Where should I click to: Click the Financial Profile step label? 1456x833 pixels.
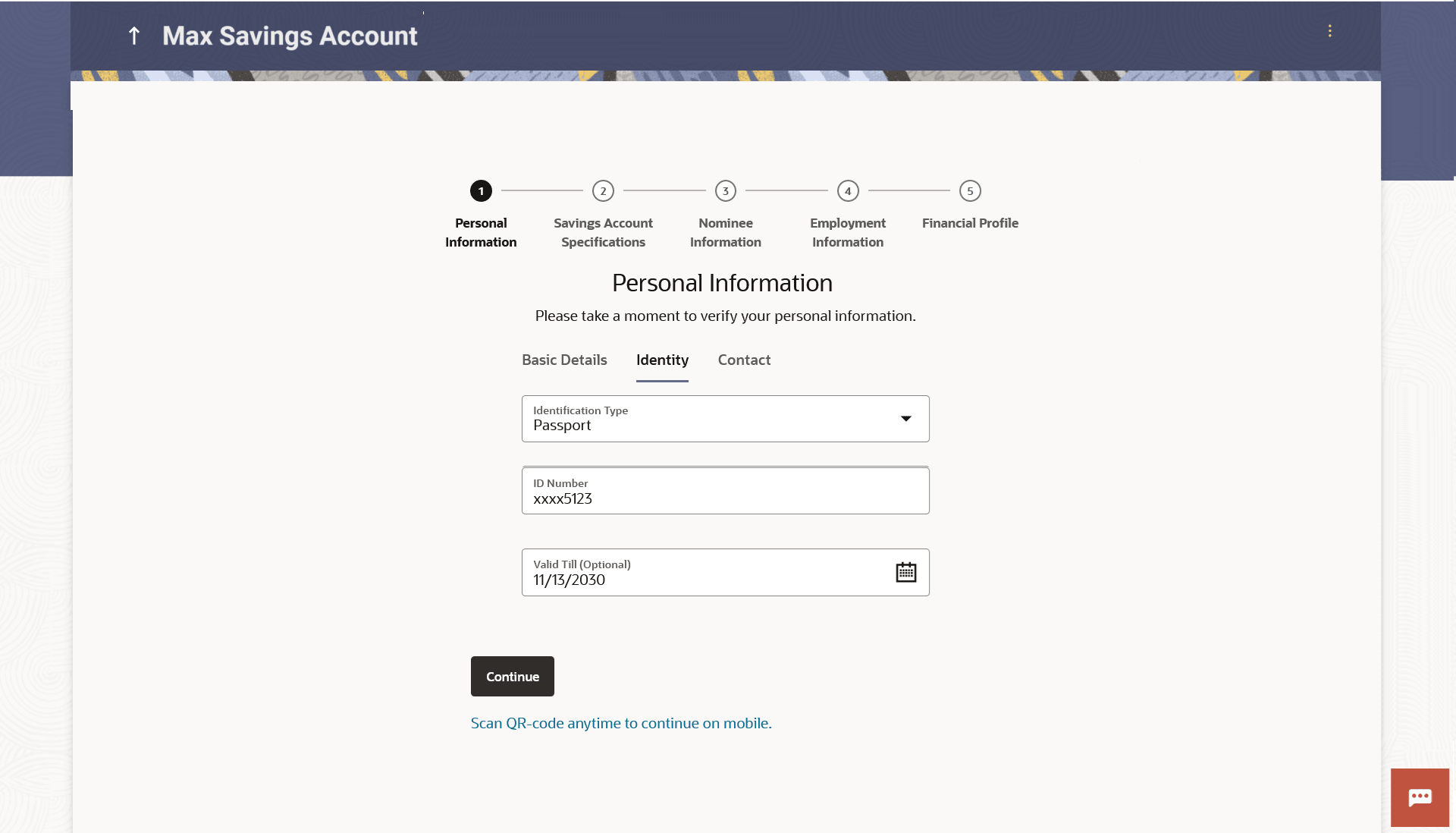[970, 223]
